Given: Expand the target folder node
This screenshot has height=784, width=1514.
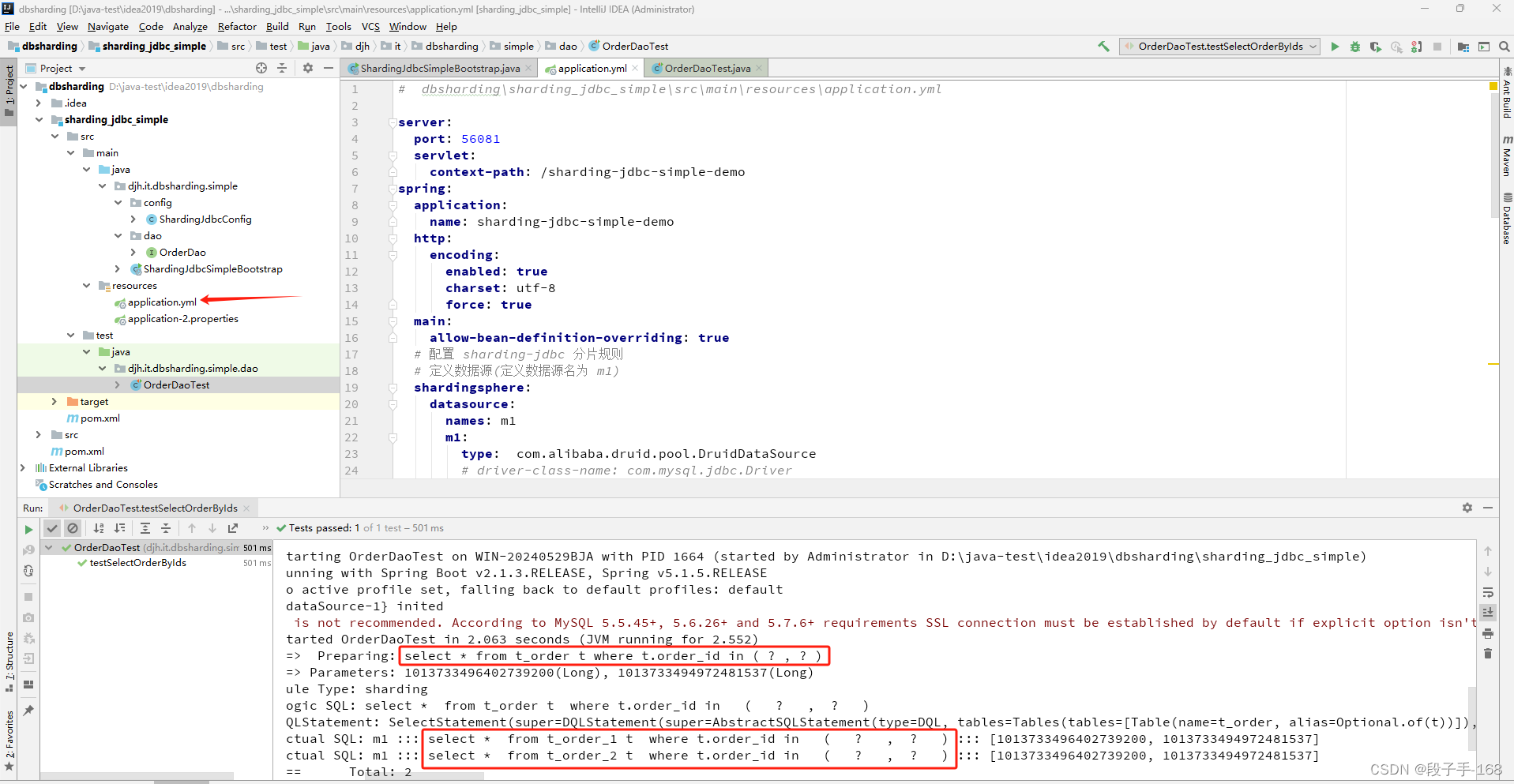Looking at the screenshot, I should point(54,401).
